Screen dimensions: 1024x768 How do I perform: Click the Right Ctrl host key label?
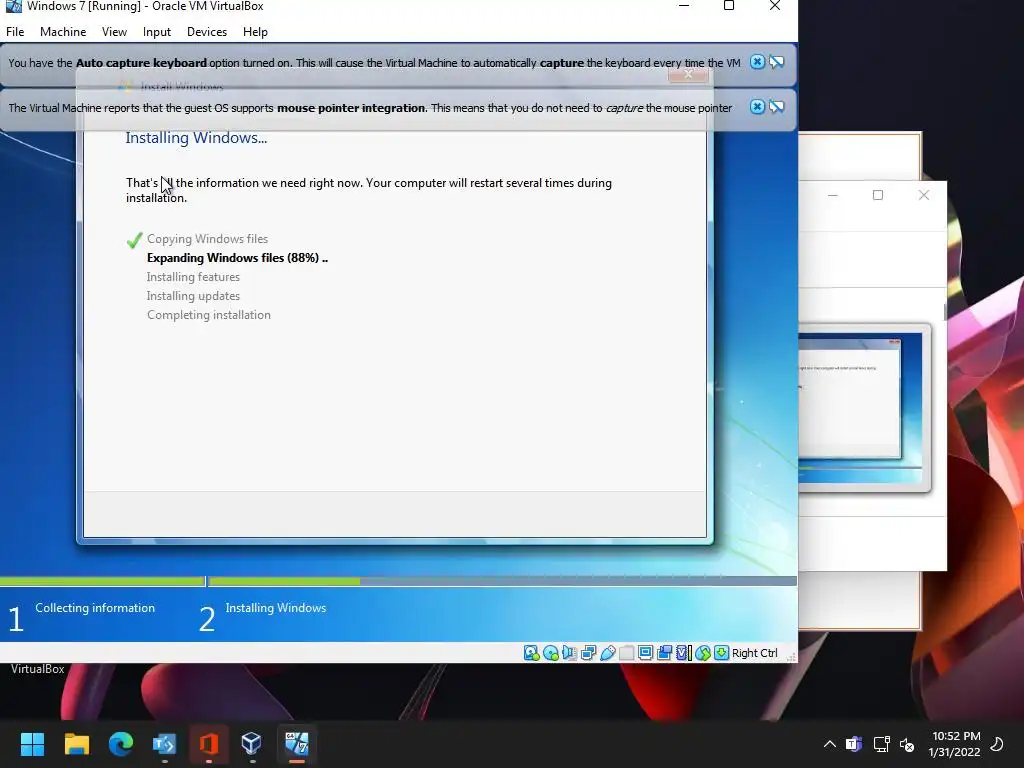tap(754, 653)
